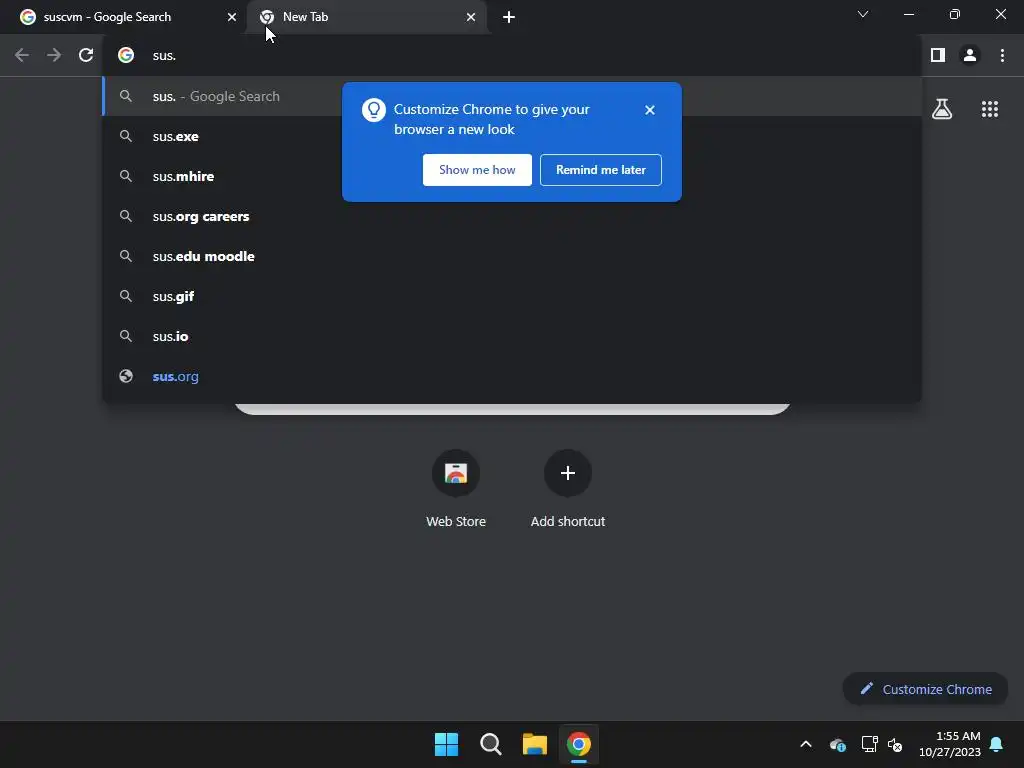The height and width of the screenshot is (768, 1024).
Task: Open taskbar Search
Action: pos(490,744)
